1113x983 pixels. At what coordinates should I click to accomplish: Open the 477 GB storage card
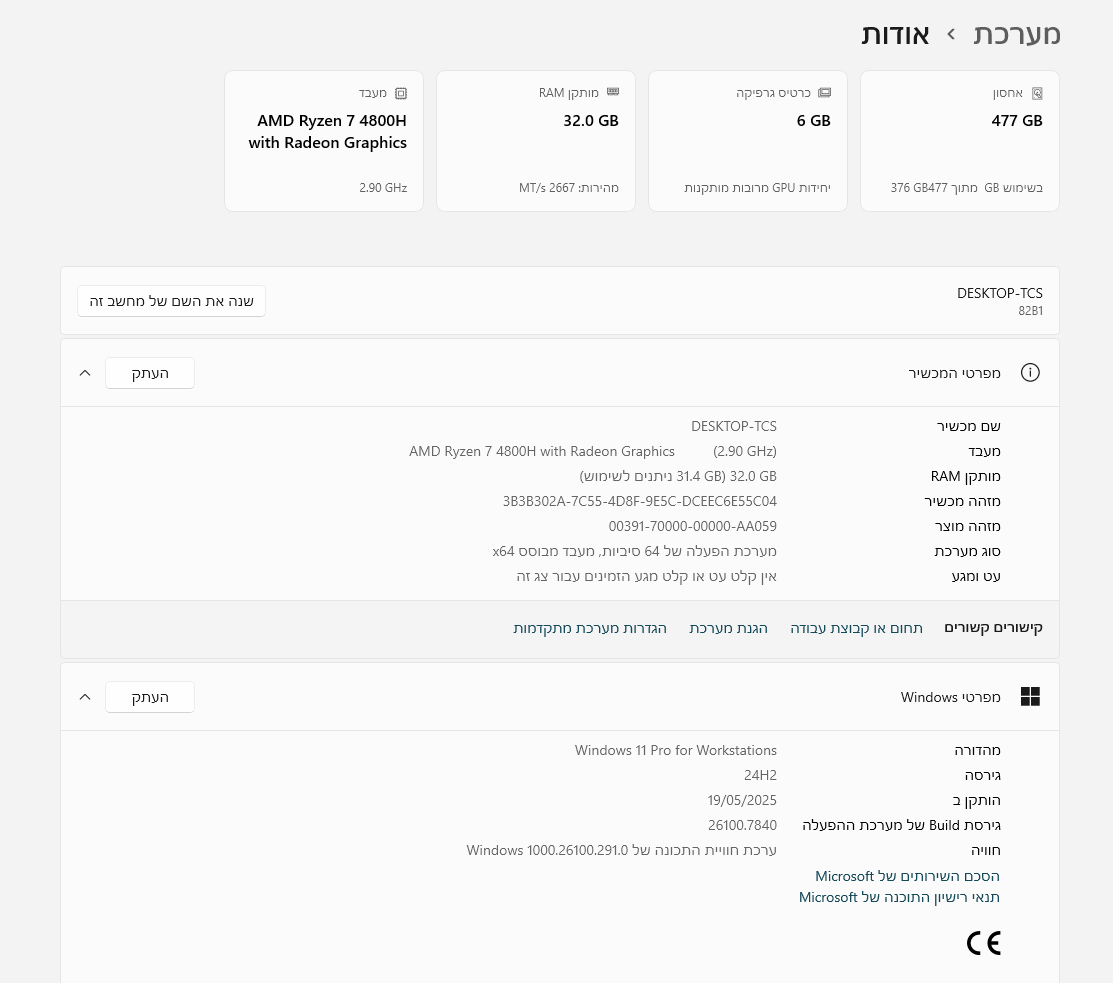click(x=959, y=141)
